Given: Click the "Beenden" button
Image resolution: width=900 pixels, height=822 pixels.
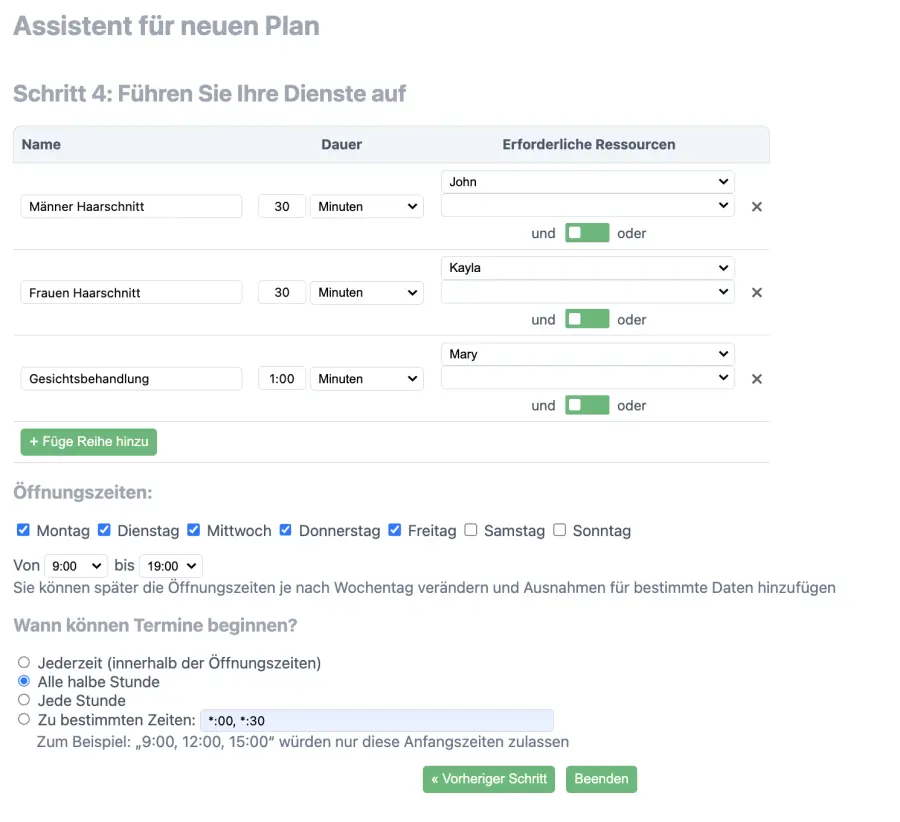Looking at the screenshot, I should [x=601, y=779].
